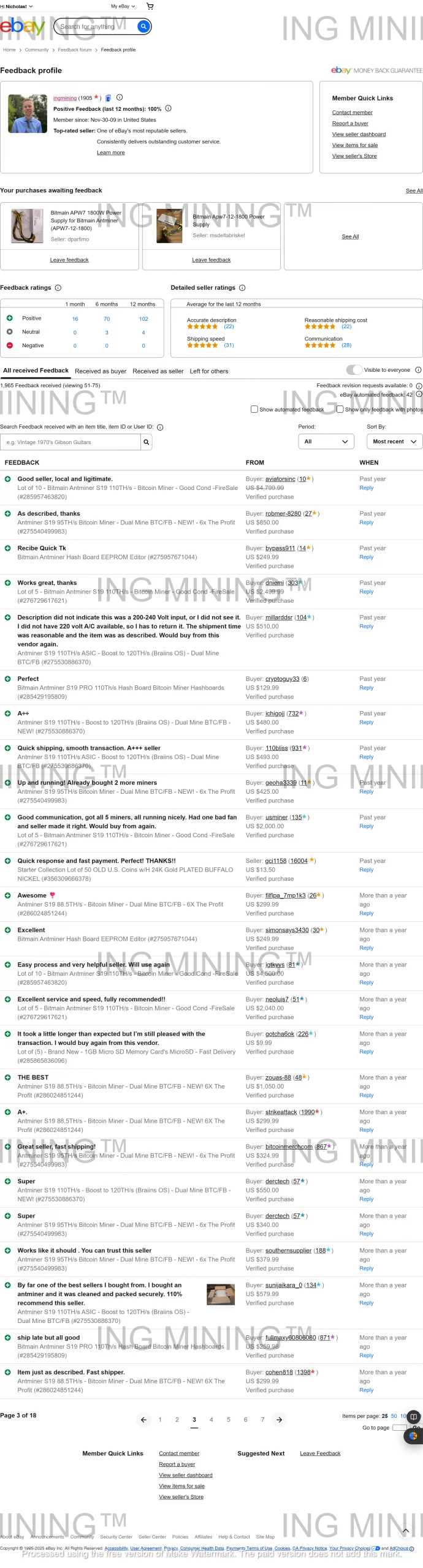Click info icon next to Visible to everyone
This screenshot has height=1568, width=423.
click(x=418, y=370)
